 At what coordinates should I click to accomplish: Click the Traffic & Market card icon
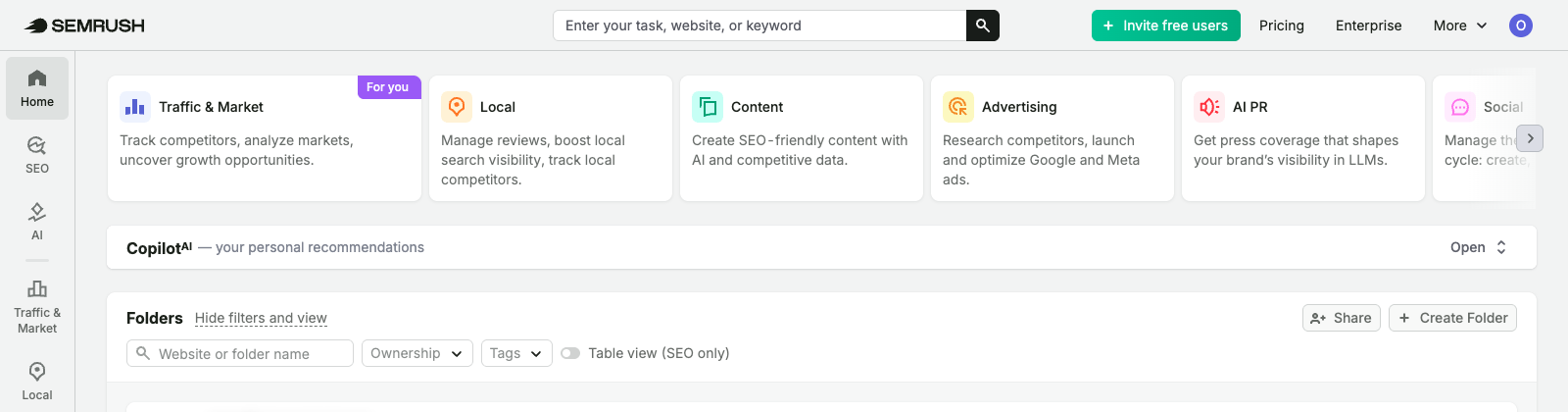[135, 107]
